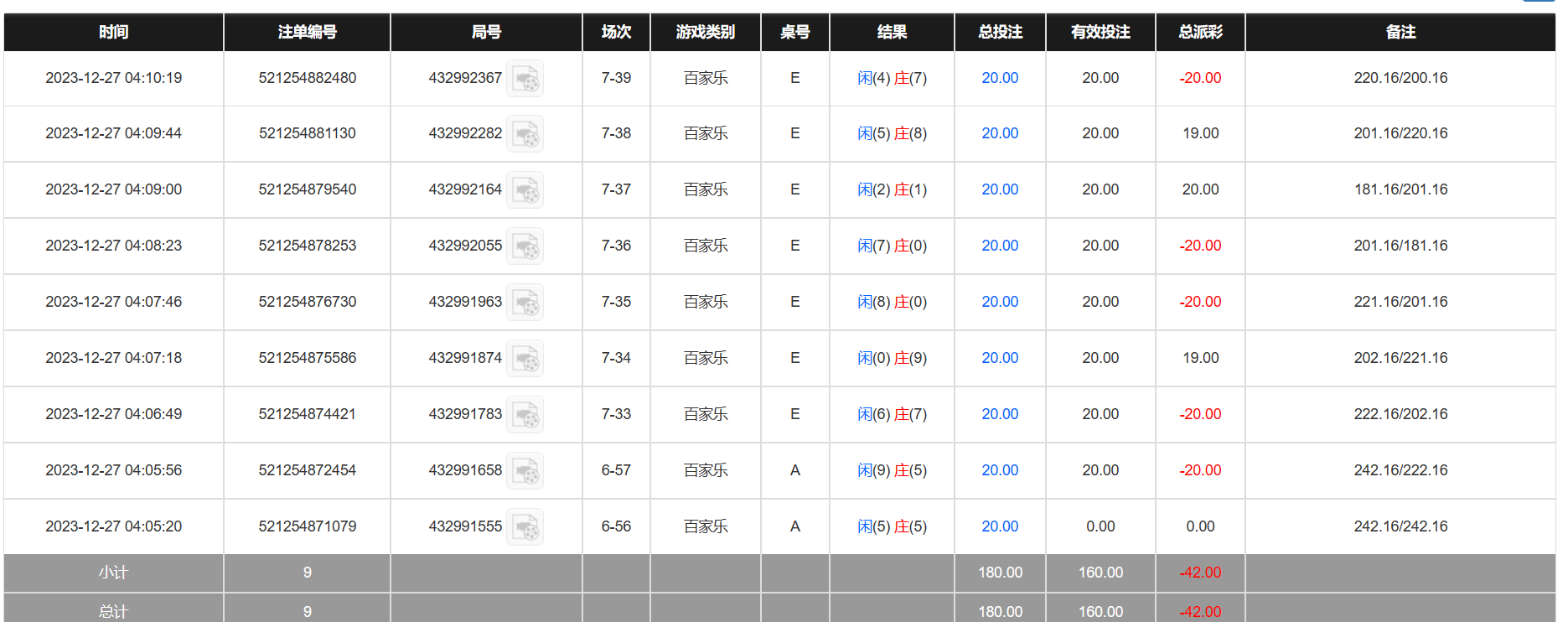The height and width of the screenshot is (622, 1568).
Task: Open video replay icon for round 432991874
Action: [525, 359]
